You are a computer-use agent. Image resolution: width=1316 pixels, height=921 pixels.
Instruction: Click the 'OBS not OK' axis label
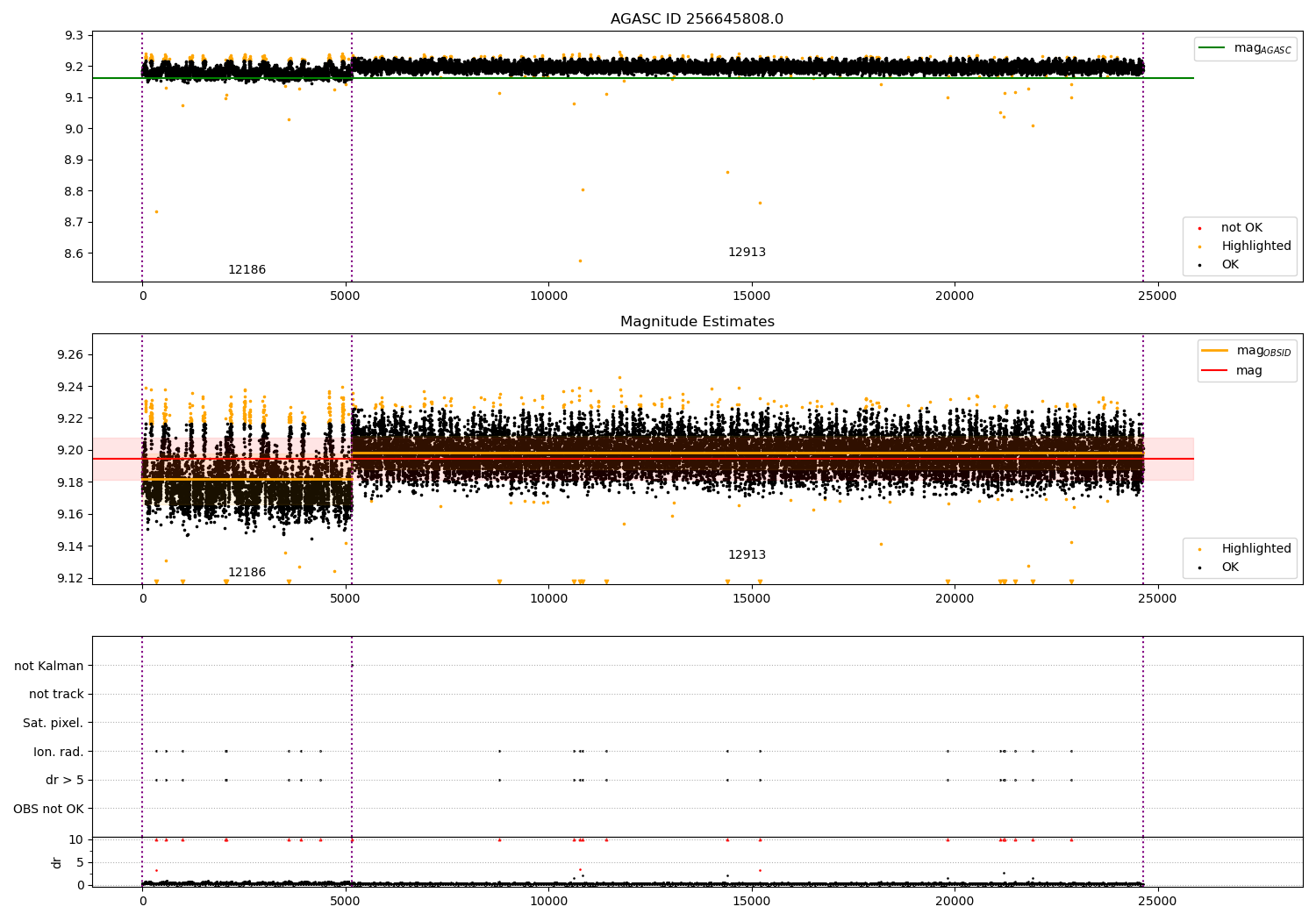(x=48, y=809)
